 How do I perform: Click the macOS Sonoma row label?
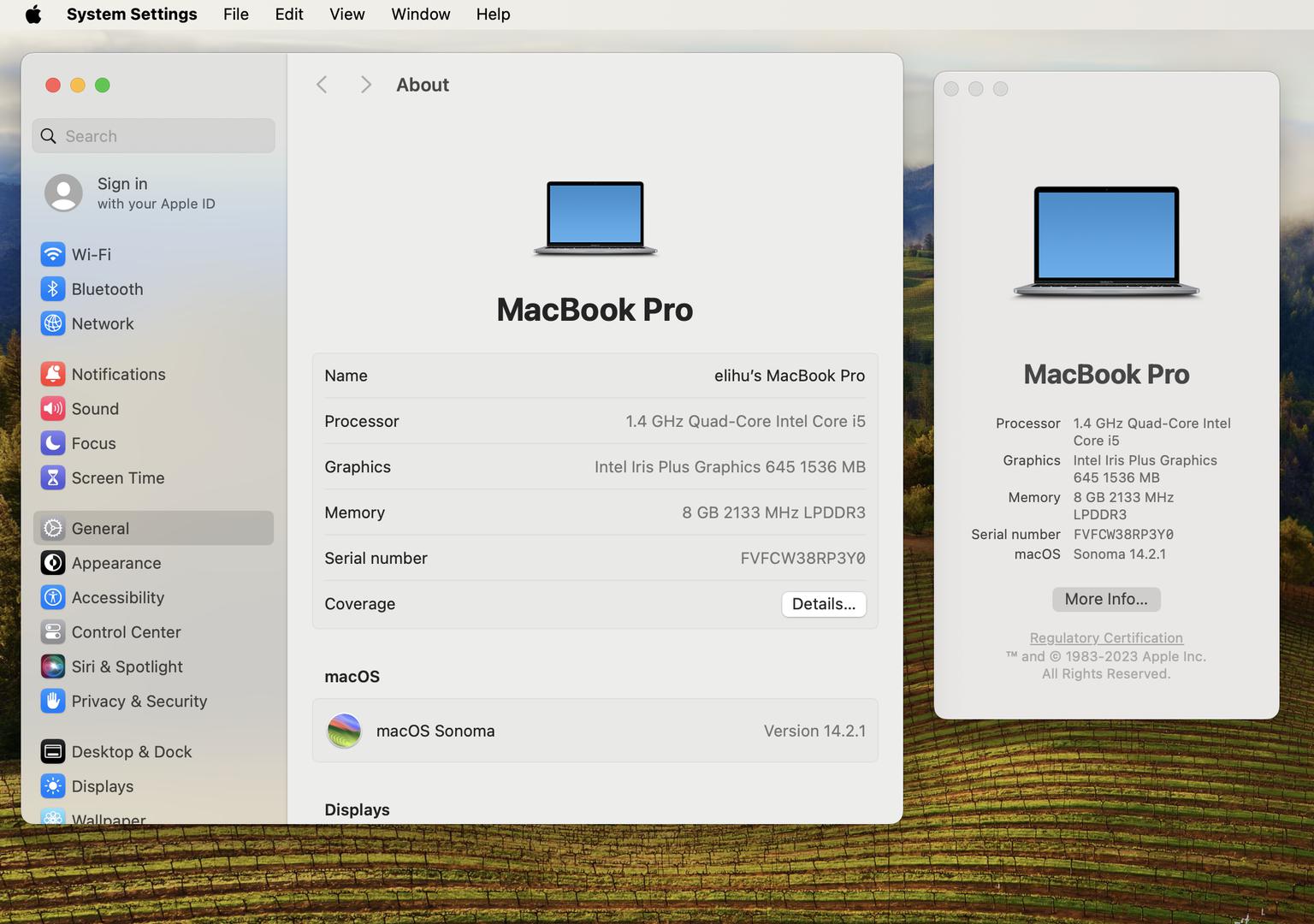point(435,731)
